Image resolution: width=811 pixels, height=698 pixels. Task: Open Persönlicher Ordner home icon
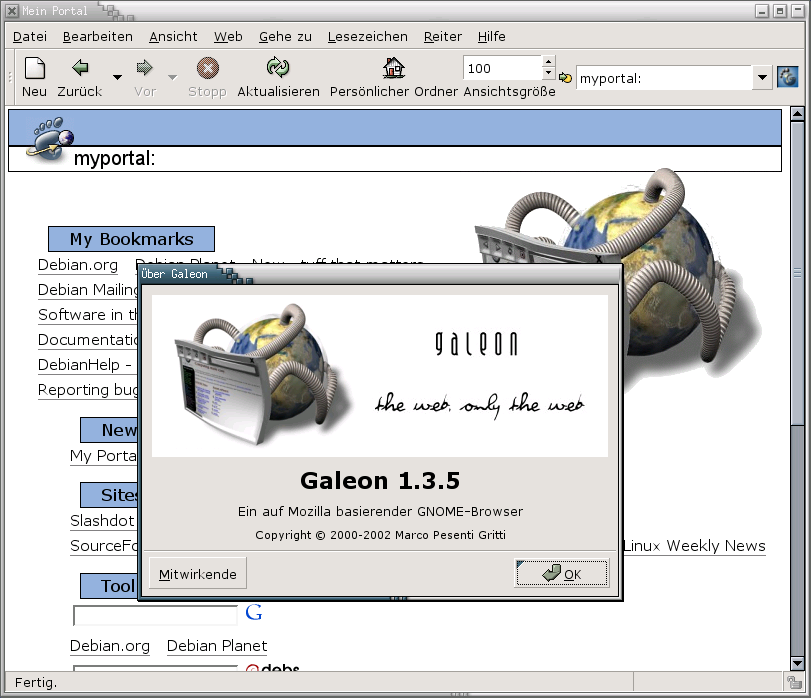(394, 69)
